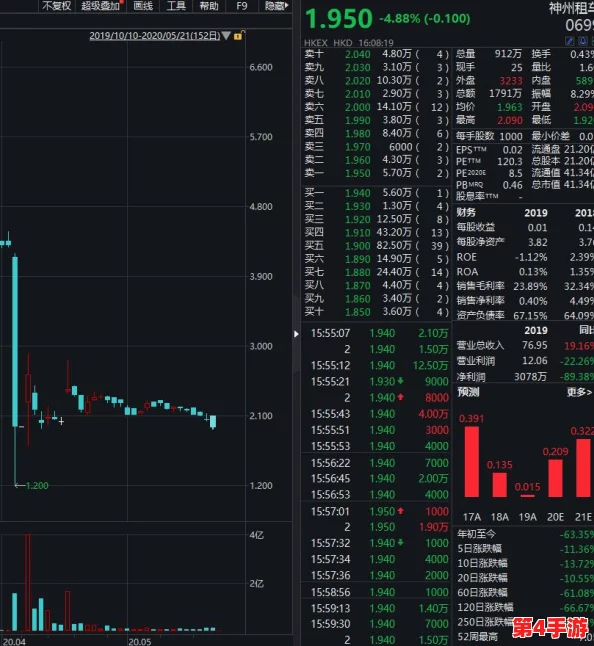Select the 画线 drawing menu
Screen dimensions: 594x646
click(143, 6)
